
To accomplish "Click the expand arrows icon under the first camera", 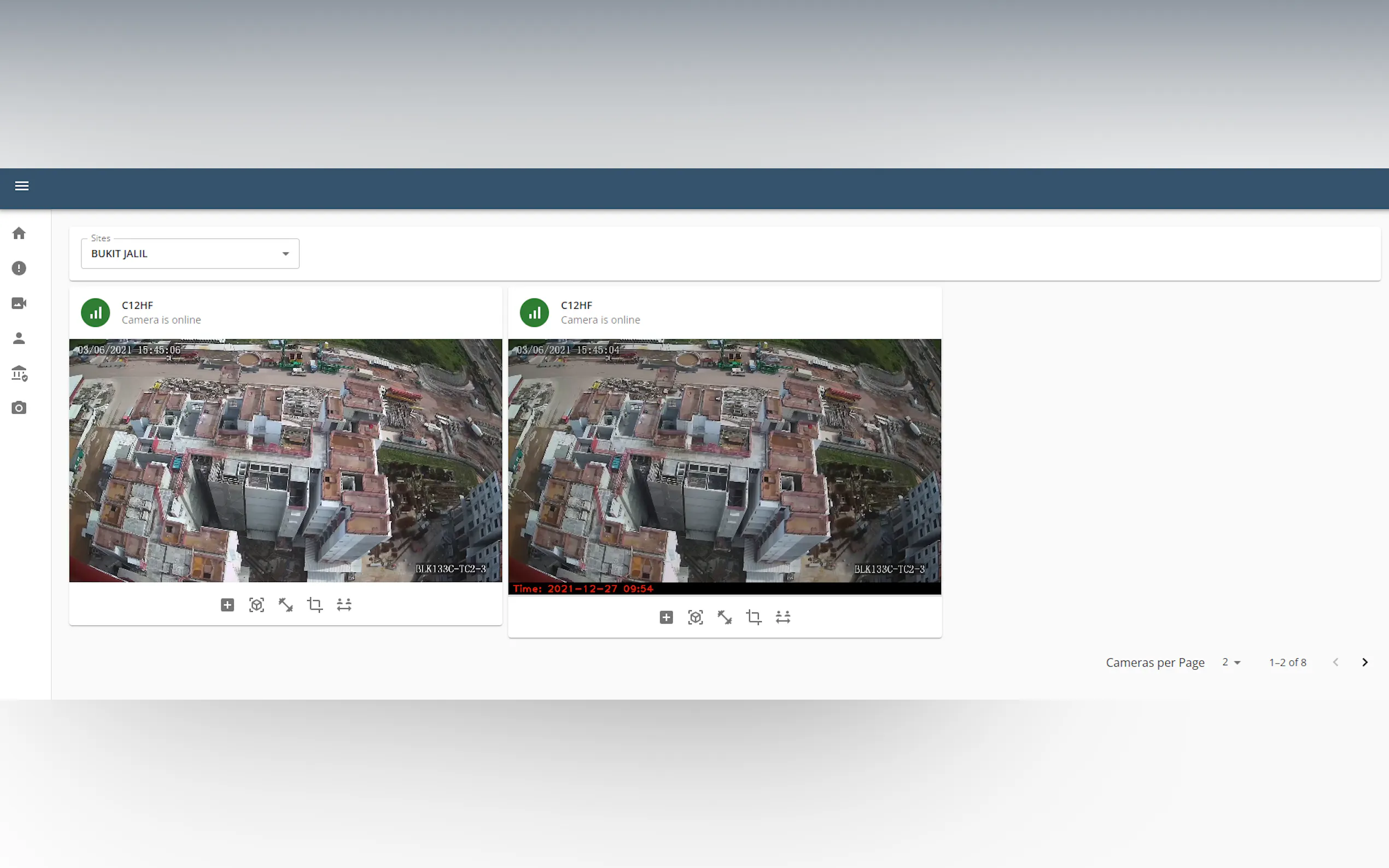I will coord(285,605).
